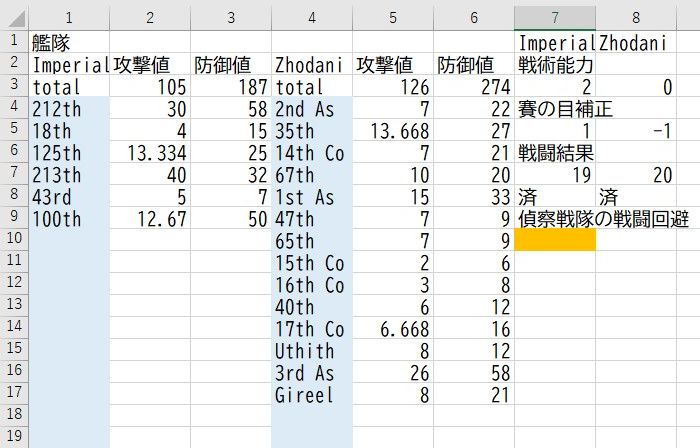Click the 偵察戦隊の戦闘回避 cell
The image size is (700, 448).
coord(555,218)
